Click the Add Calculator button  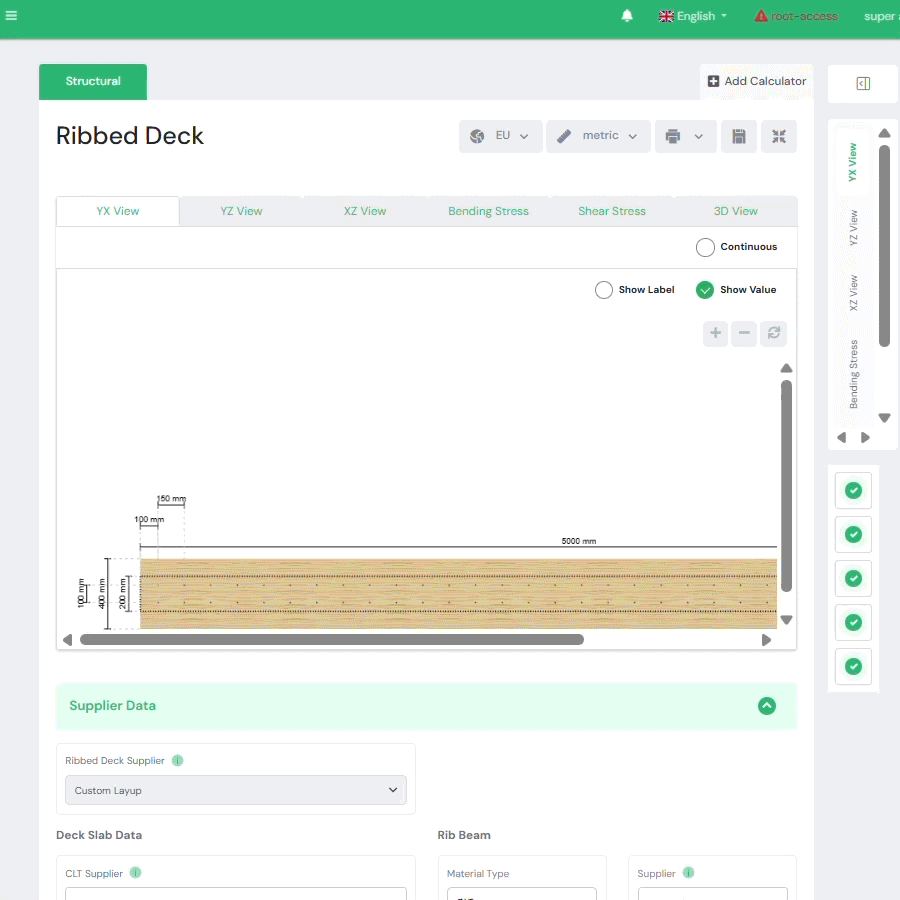tap(756, 81)
